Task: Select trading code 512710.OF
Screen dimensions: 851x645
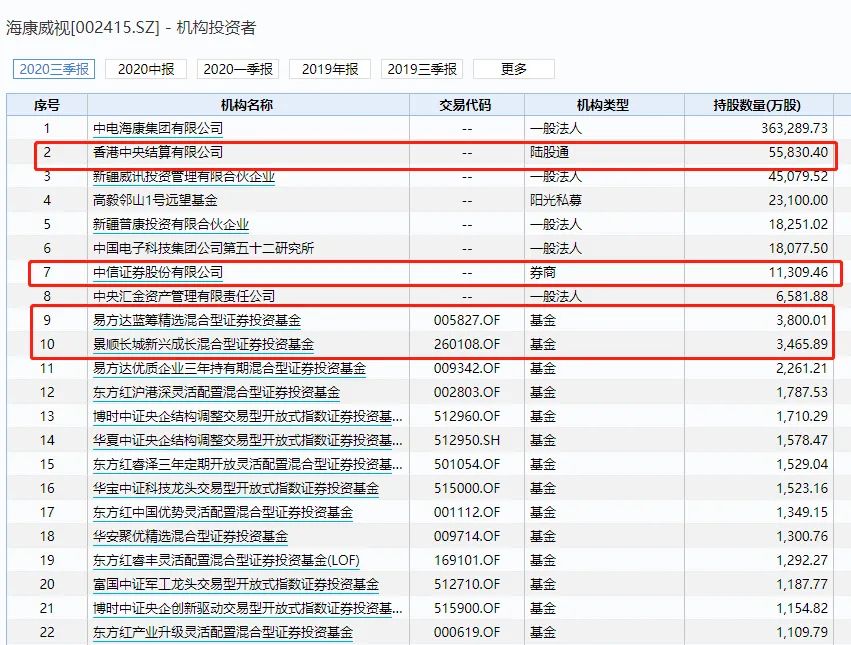Action: 467,584
